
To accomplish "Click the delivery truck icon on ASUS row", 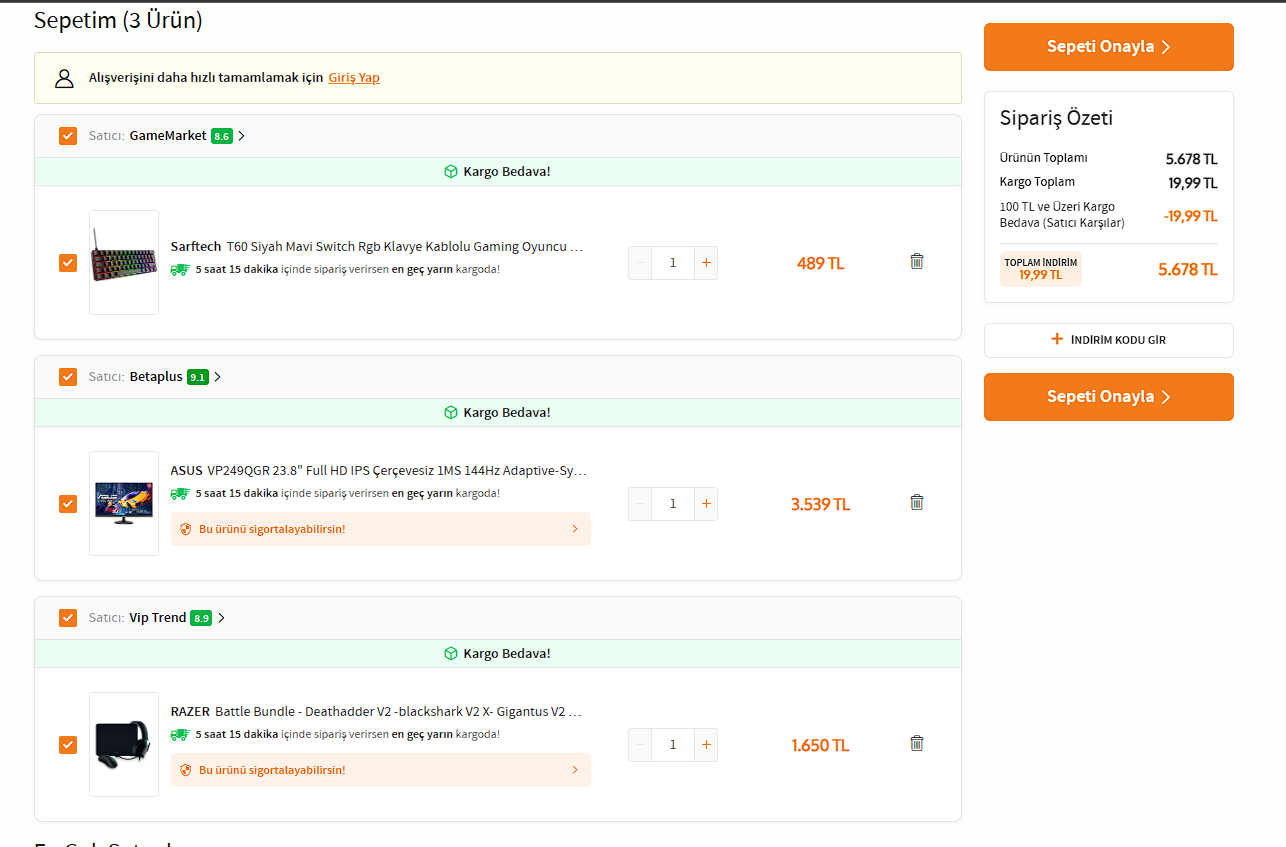I will pos(180,493).
